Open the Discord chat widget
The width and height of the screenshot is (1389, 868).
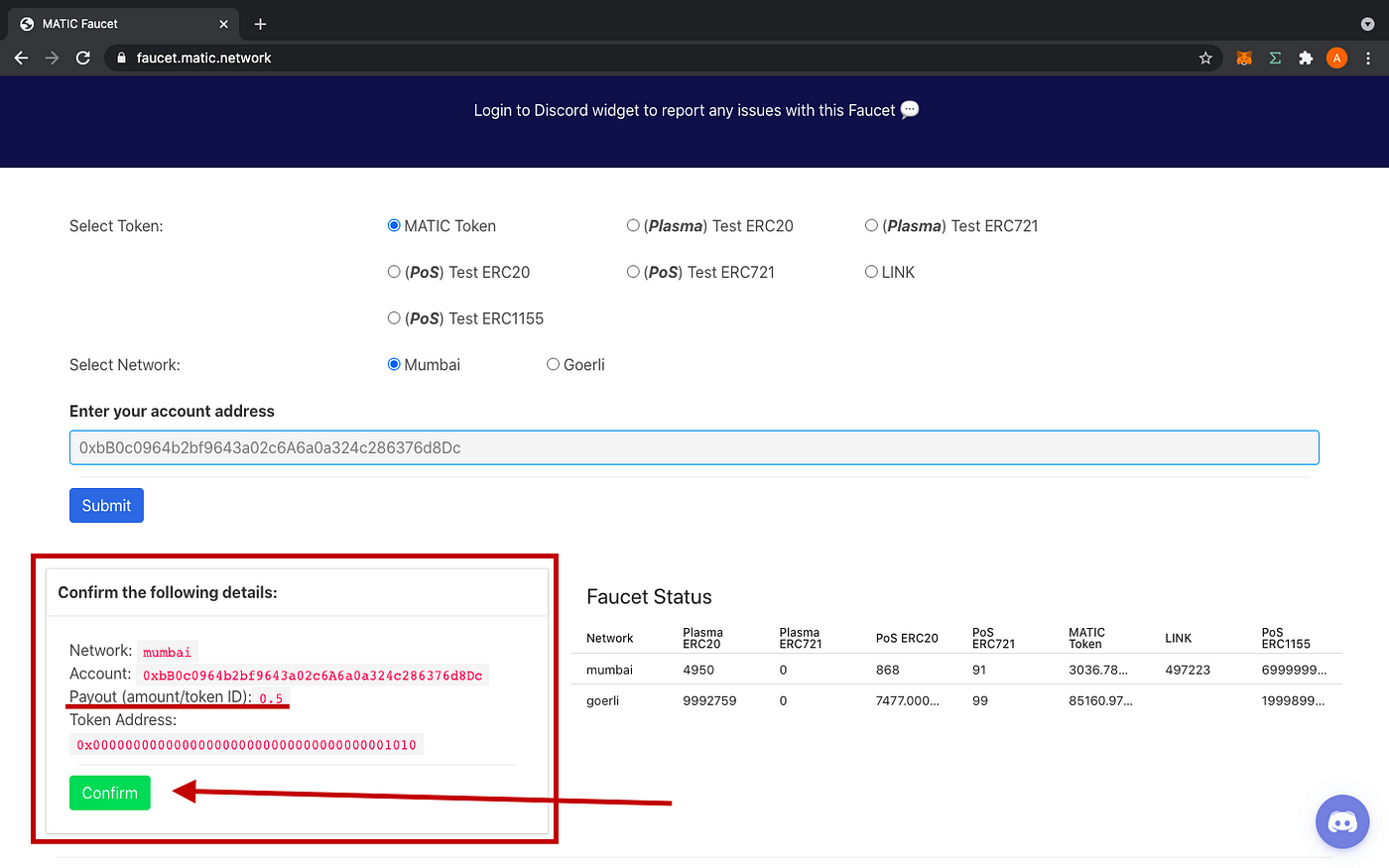point(1342,821)
